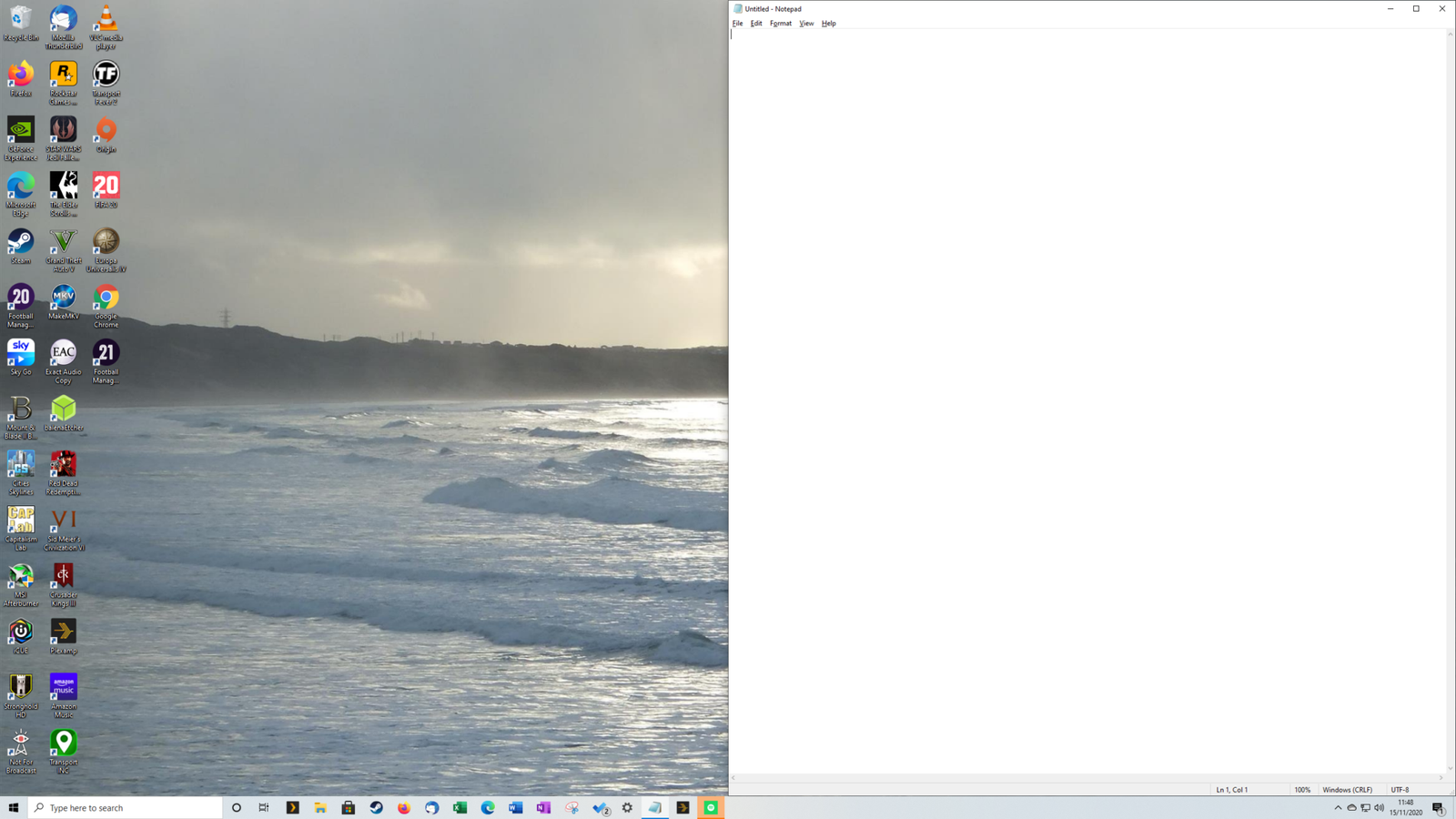This screenshot has height=819, width=1456.
Task: Select the Plexamp desktop icon
Action: 63,635
